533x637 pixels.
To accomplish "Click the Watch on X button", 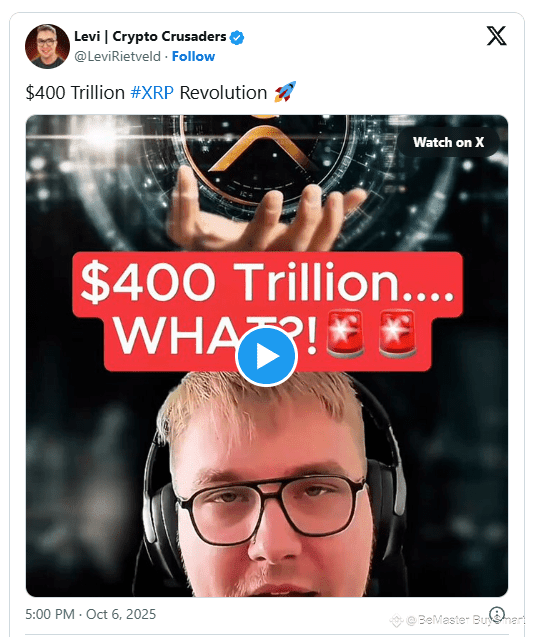I will (448, 142).
